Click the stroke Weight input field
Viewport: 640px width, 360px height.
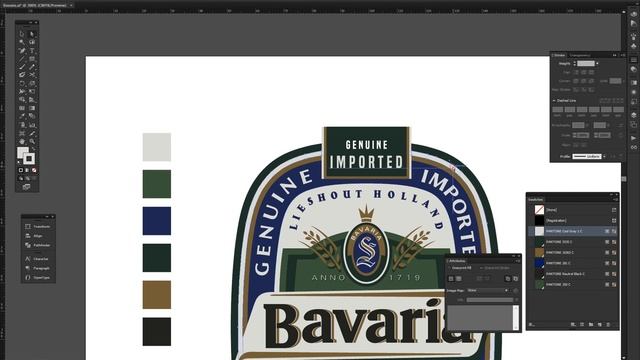point(586,63)
